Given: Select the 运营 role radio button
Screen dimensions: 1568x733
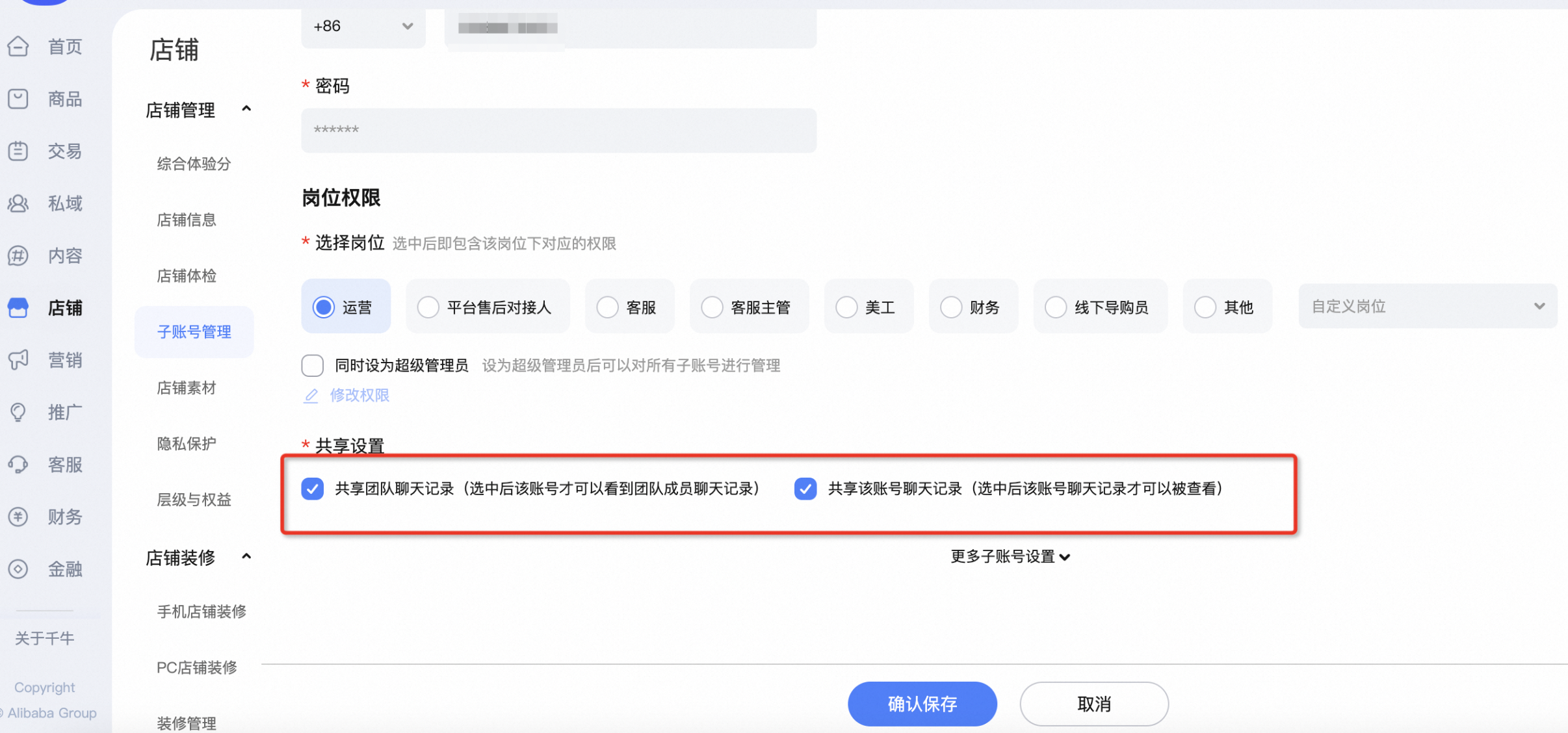Looking at the screenshot, I should click(x=323, y=307).
